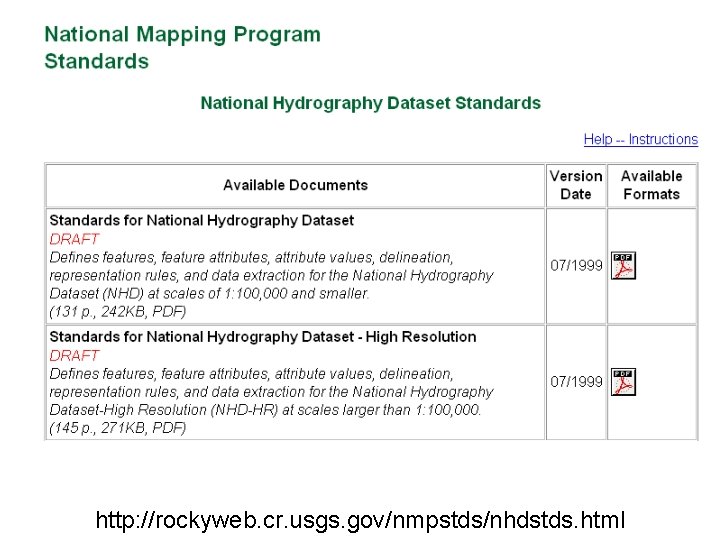Viewport: 720px width, 540px height.
Task: Select '(145 p., 271KB, PDF)' text
Action: pos(118,428)
